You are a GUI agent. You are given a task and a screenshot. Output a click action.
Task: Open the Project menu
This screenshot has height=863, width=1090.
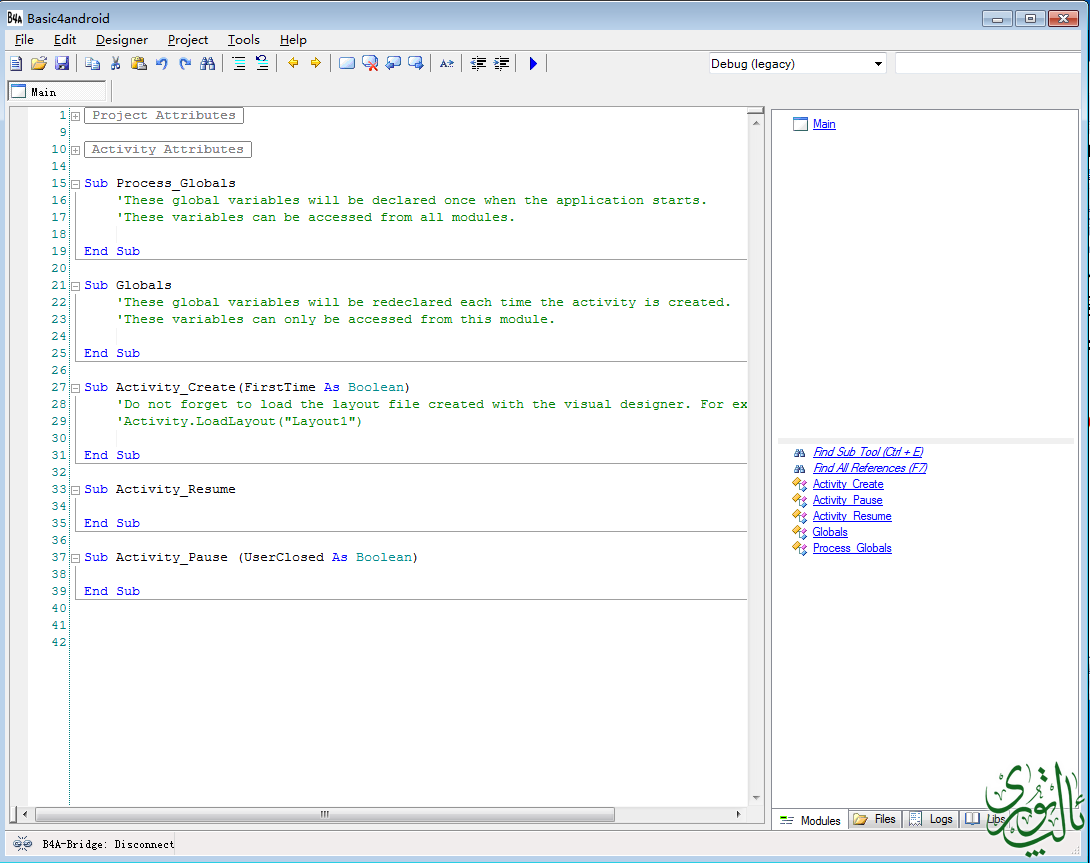tap(188, 40)
